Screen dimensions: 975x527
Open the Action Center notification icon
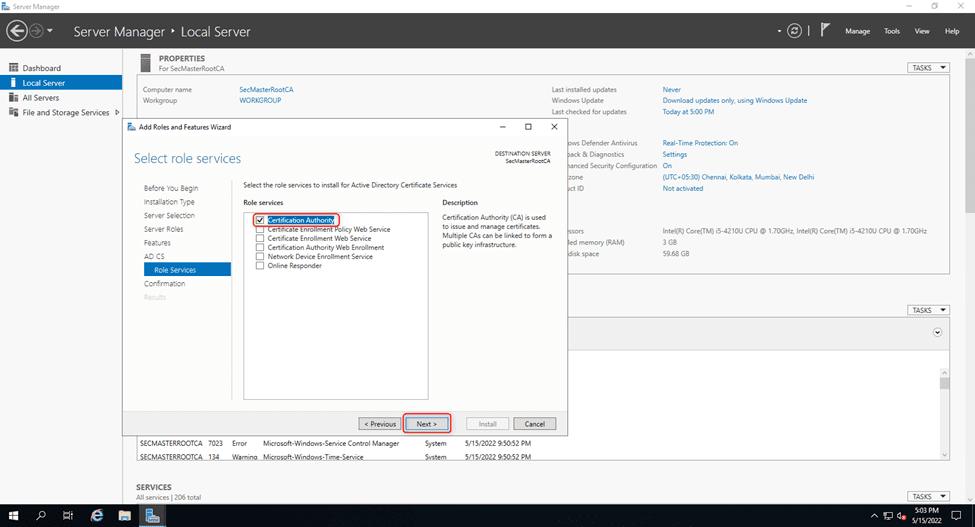[x=956, y=516]
